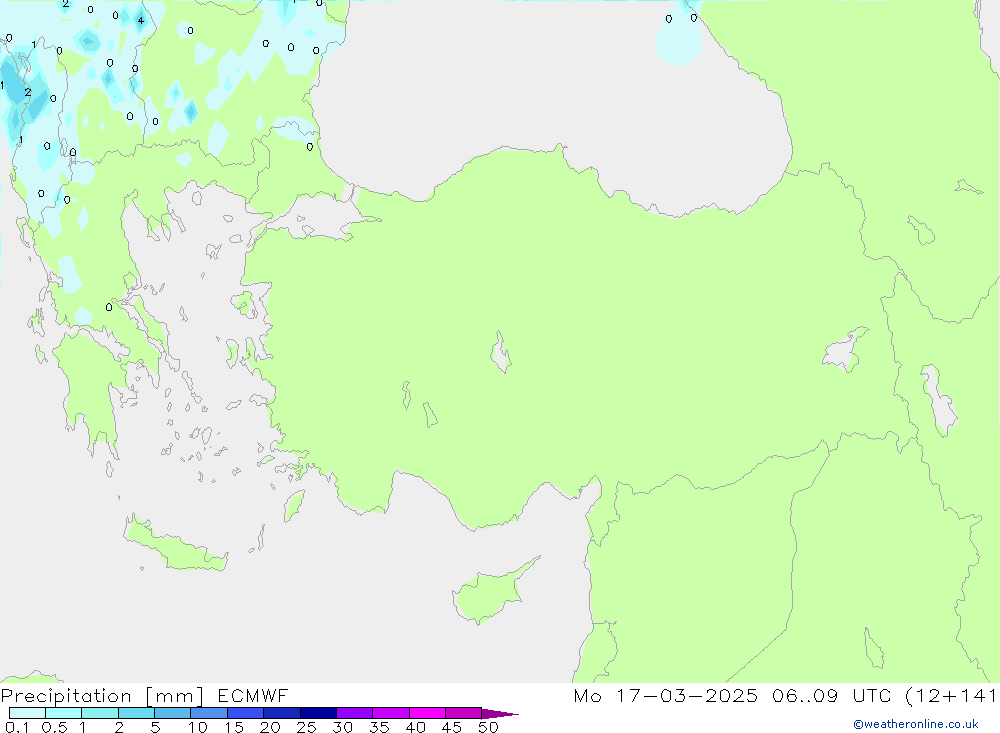Click the "25" legend scale label
Viewport: 1000px width, 733px height.
306,727
